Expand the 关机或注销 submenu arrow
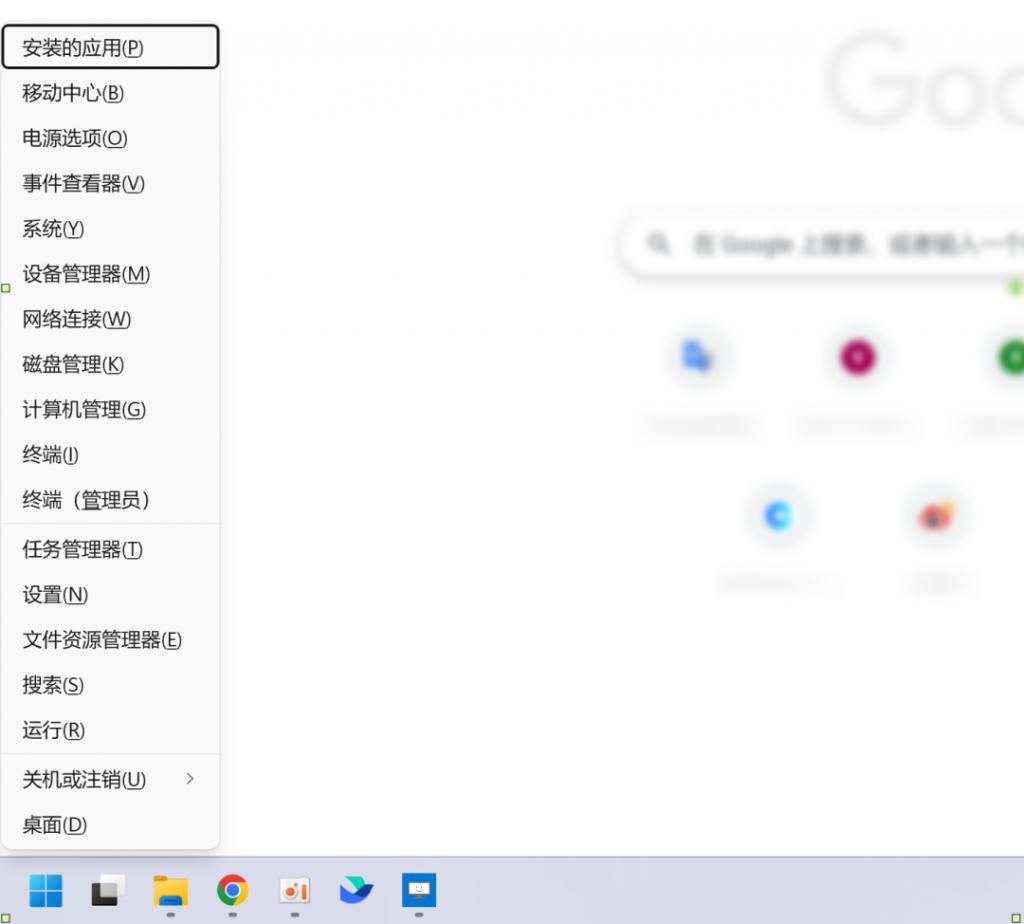Viewport: 1024px width, 924px height. pos(190,779)
